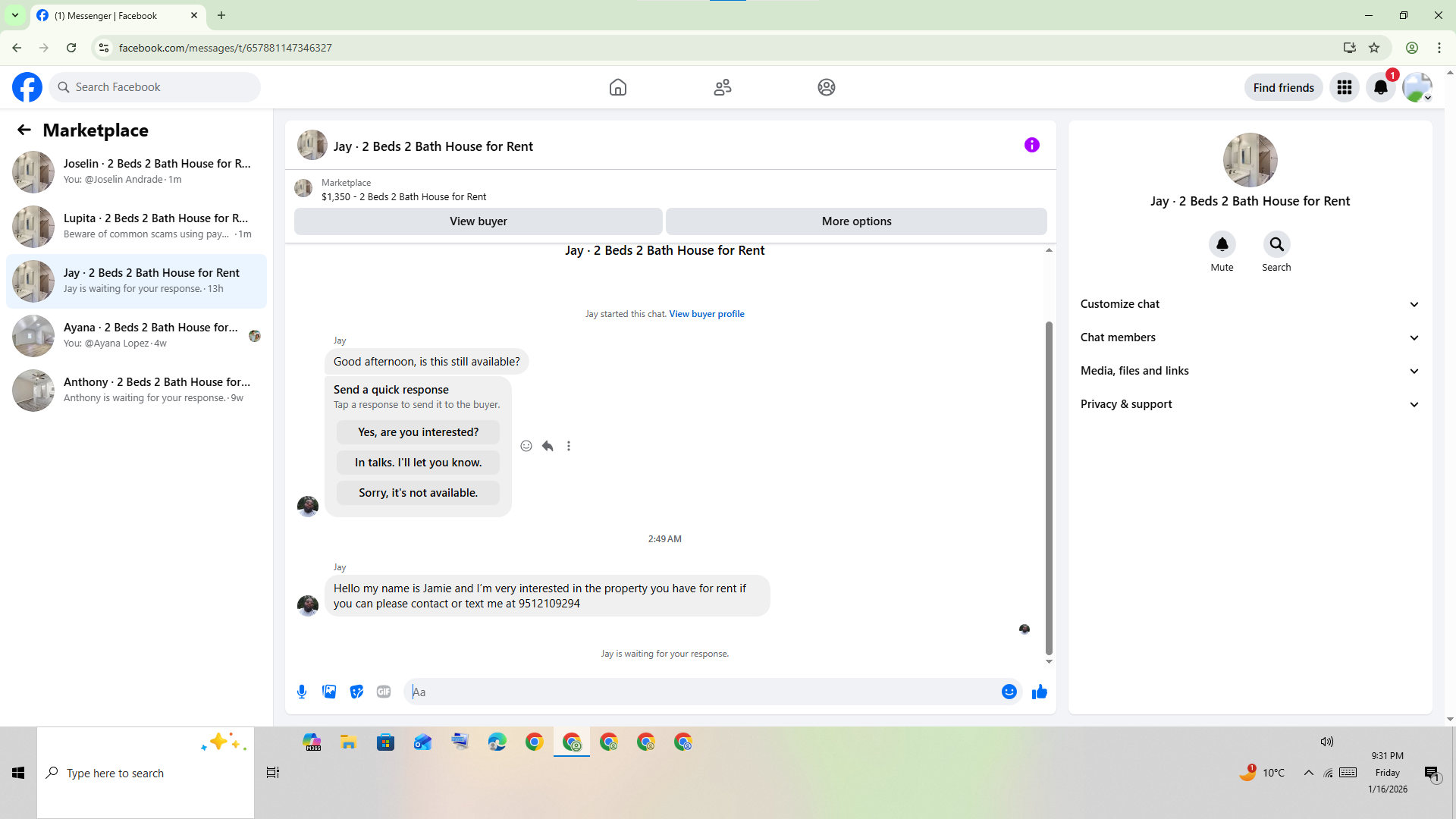This screenshot has height=819, width=1456.
Task: Open the Anthony conversation
Action: point(136,390)
